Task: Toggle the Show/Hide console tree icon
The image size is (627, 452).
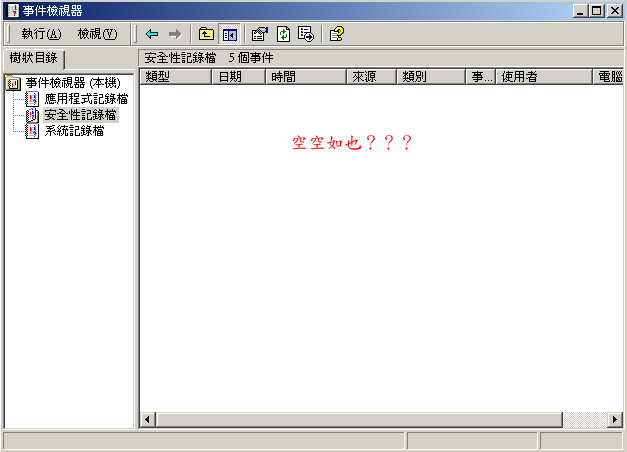Action: [x=230, y=34]
